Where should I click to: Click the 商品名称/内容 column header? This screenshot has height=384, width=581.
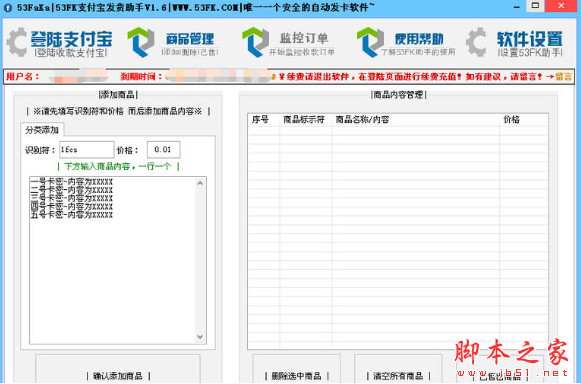415,120
